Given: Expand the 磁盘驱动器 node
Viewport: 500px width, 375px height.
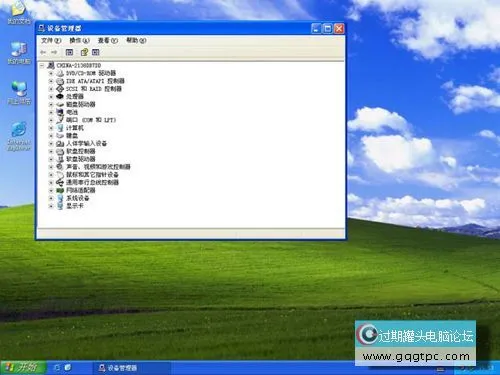Looking at the screenshot, I should click(51, 104).
